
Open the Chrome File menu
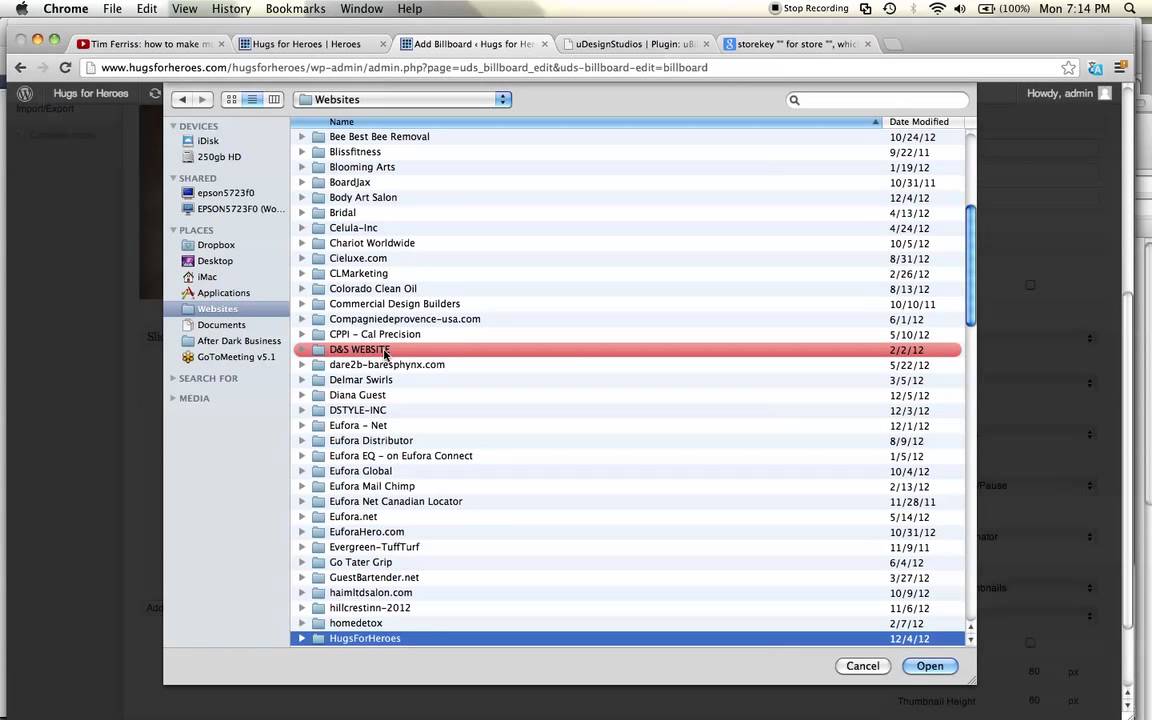[x=112, y=9]
